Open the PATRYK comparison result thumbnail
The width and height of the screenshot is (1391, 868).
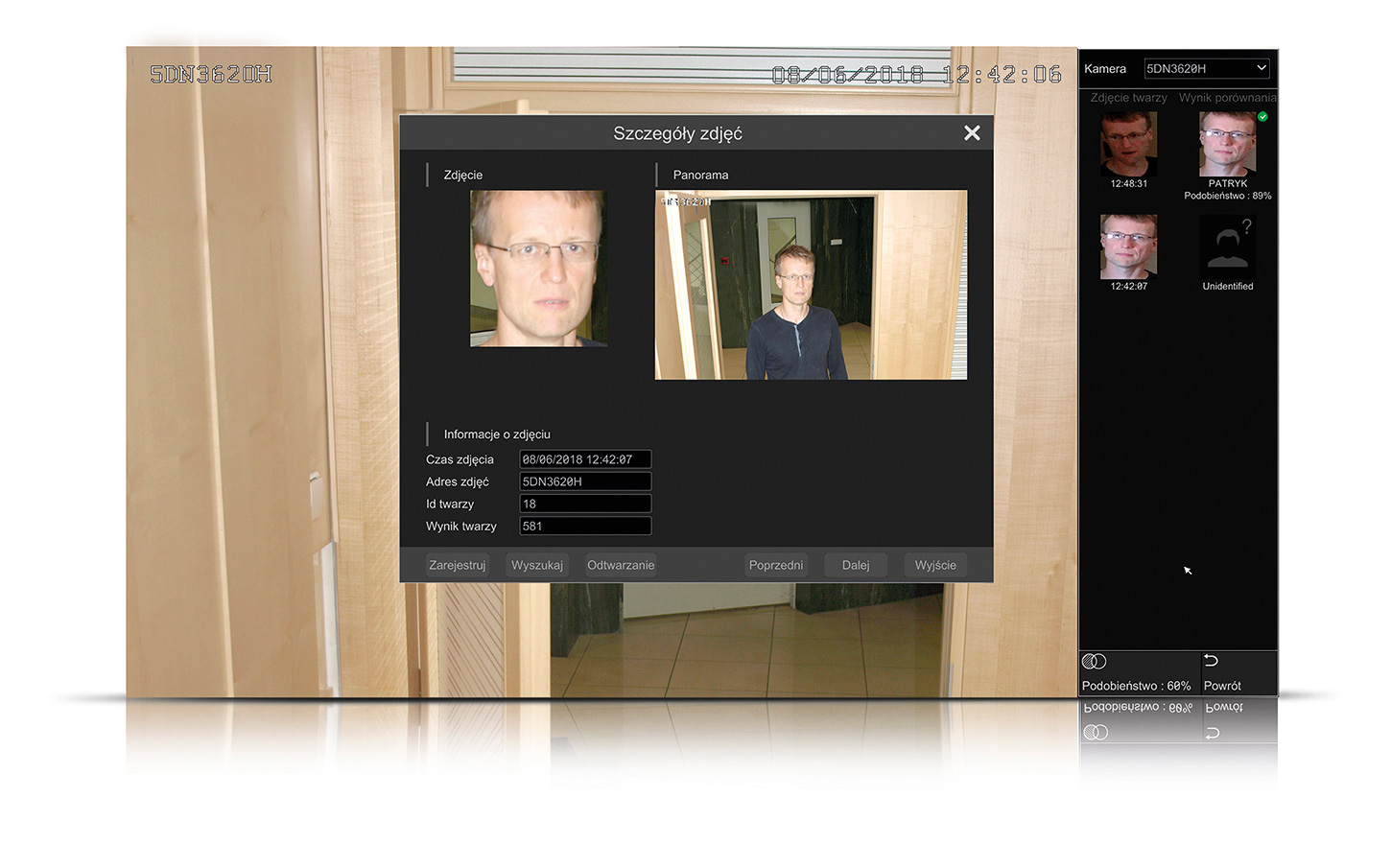(x=1228, y=144)
